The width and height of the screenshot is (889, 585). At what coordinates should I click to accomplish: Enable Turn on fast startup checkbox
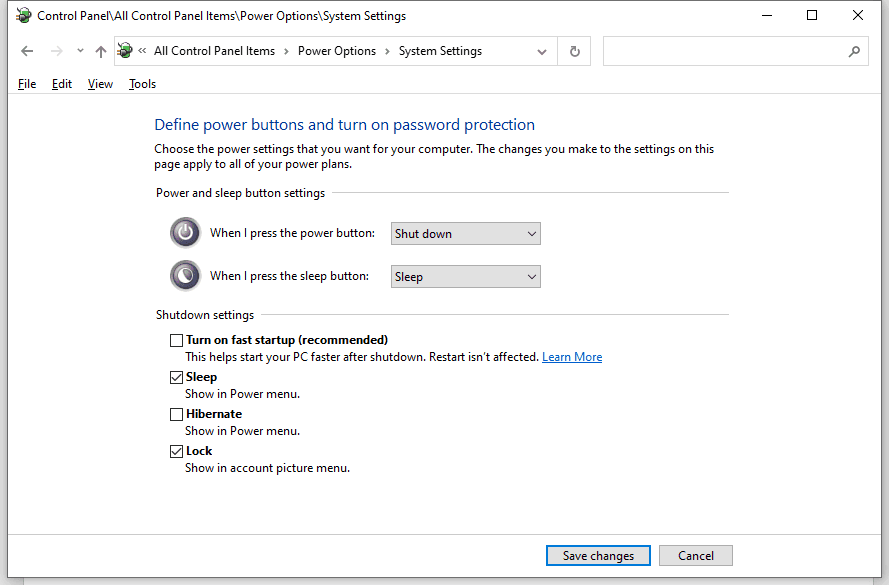[x=176, y=340]
